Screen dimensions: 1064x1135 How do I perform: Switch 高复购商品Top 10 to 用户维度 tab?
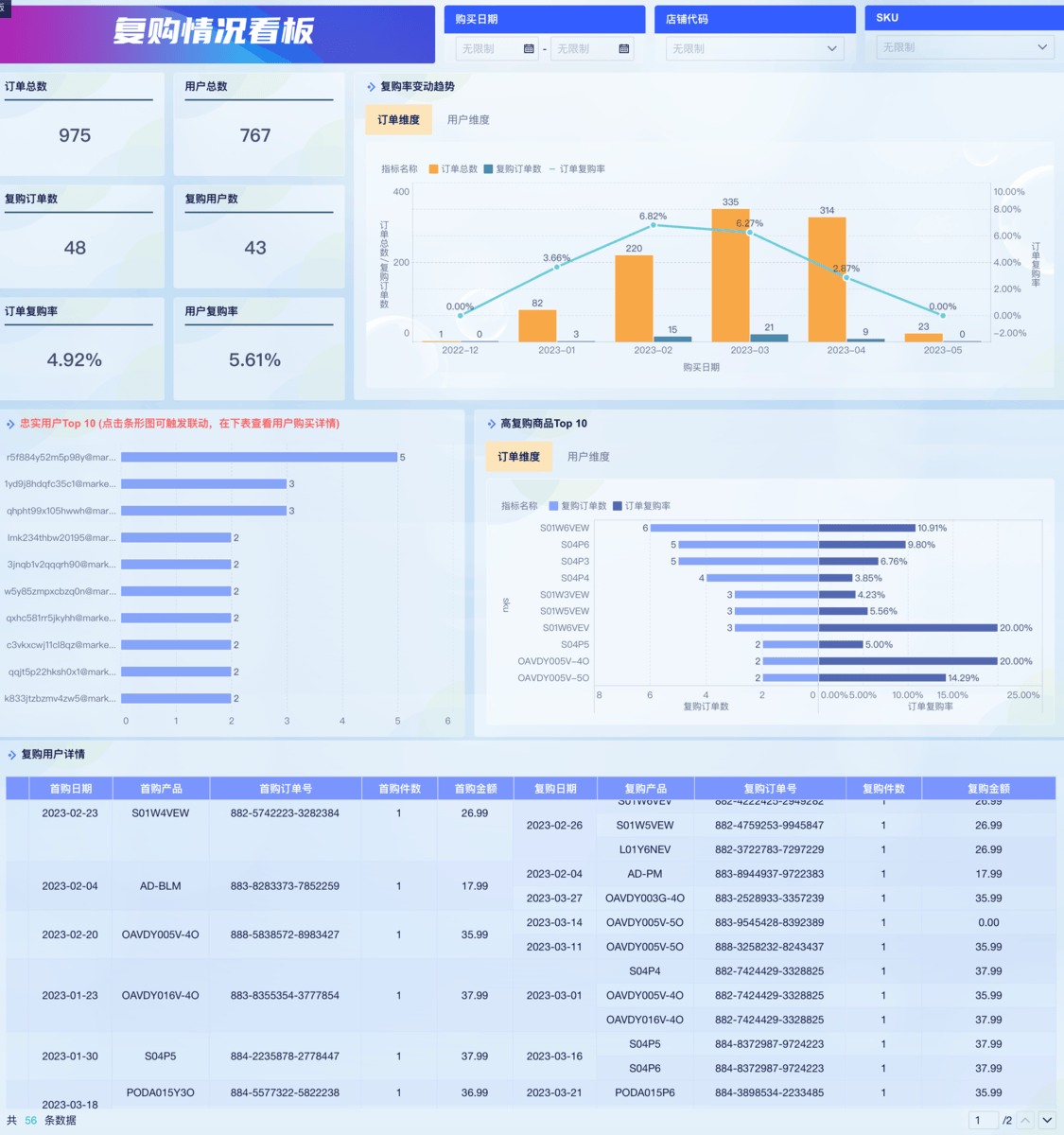point(588,457)
